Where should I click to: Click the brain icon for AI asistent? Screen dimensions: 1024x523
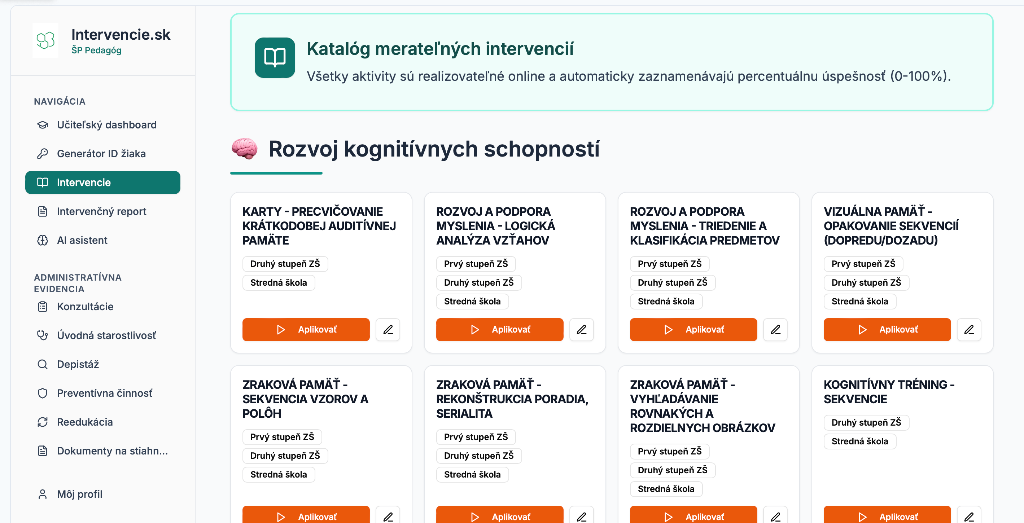[42, 240]
